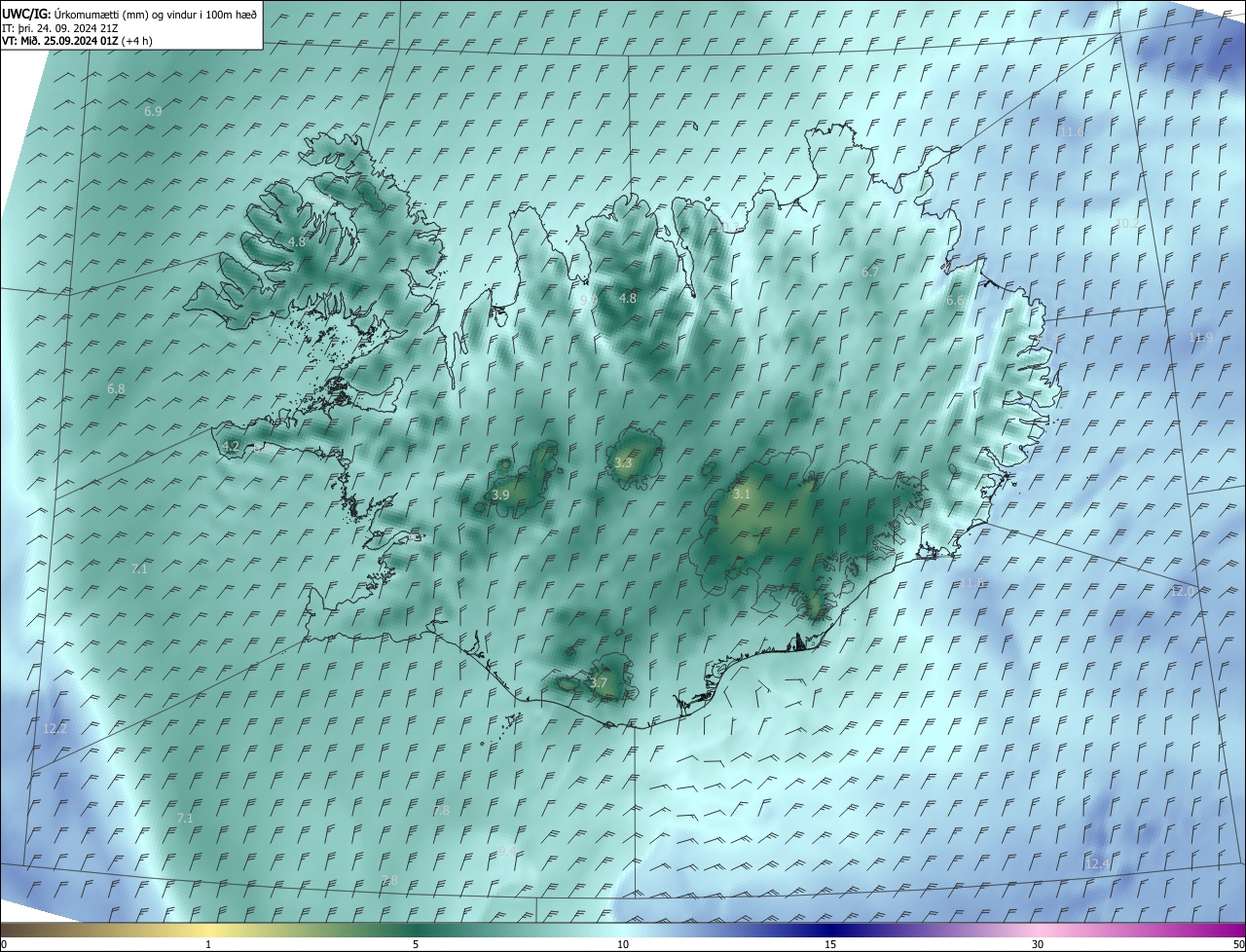Click the 12.2 value label on the map
Screen dimensions: 1246x952
pos(55,729)
